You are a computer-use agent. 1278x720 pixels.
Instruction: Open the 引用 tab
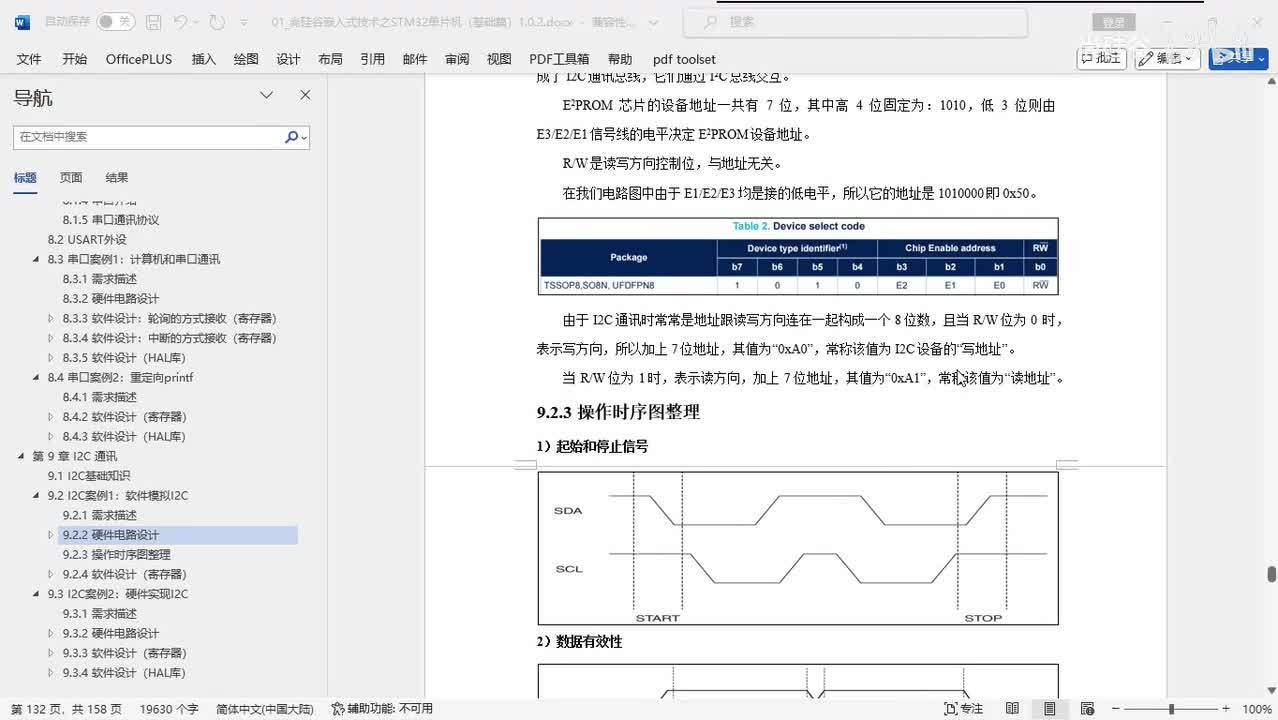coord(372,59)
